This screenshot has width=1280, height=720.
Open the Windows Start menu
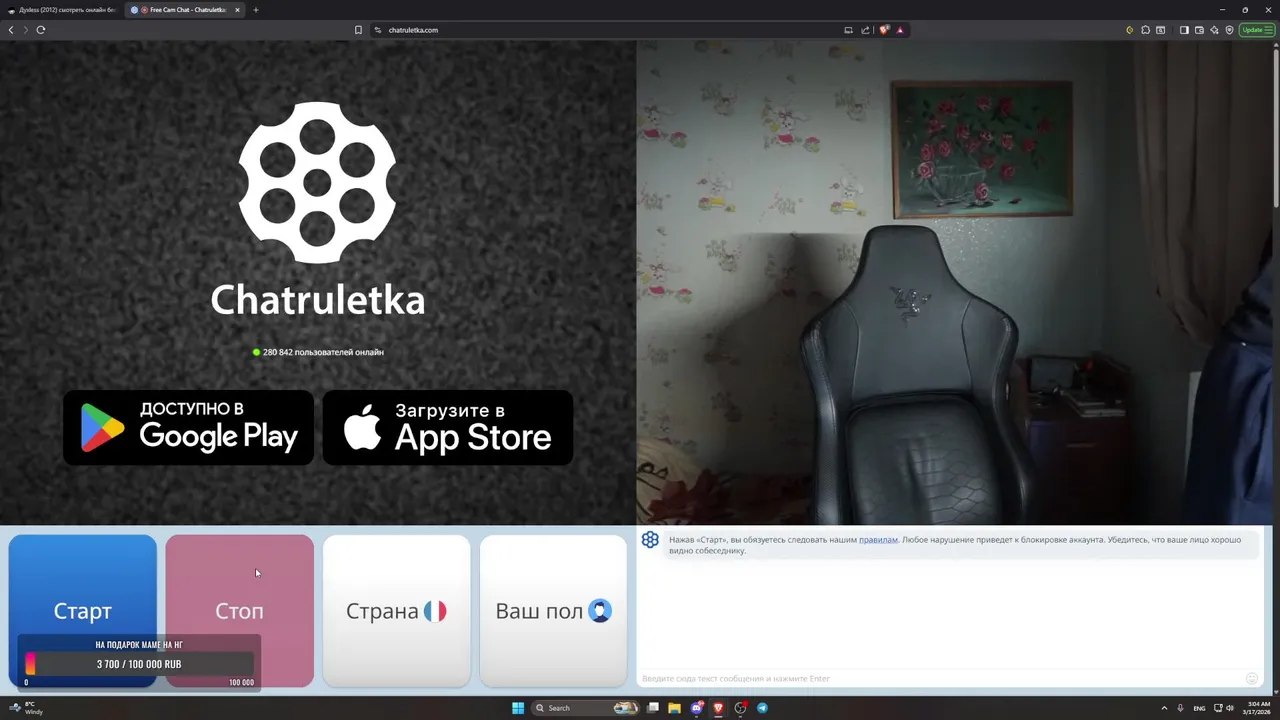click(518, 708)
